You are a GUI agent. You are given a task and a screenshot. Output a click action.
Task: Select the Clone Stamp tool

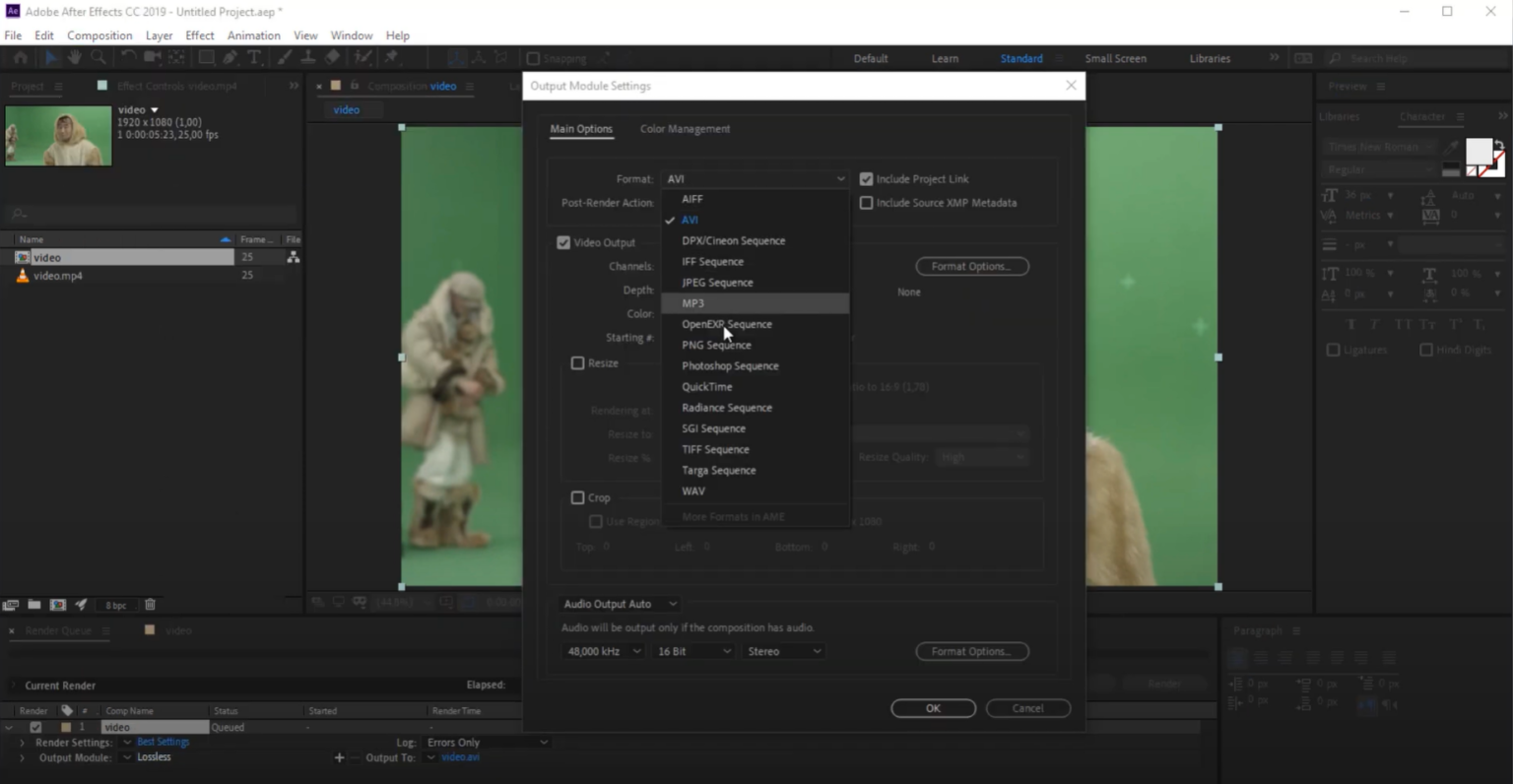coord(308,58)
